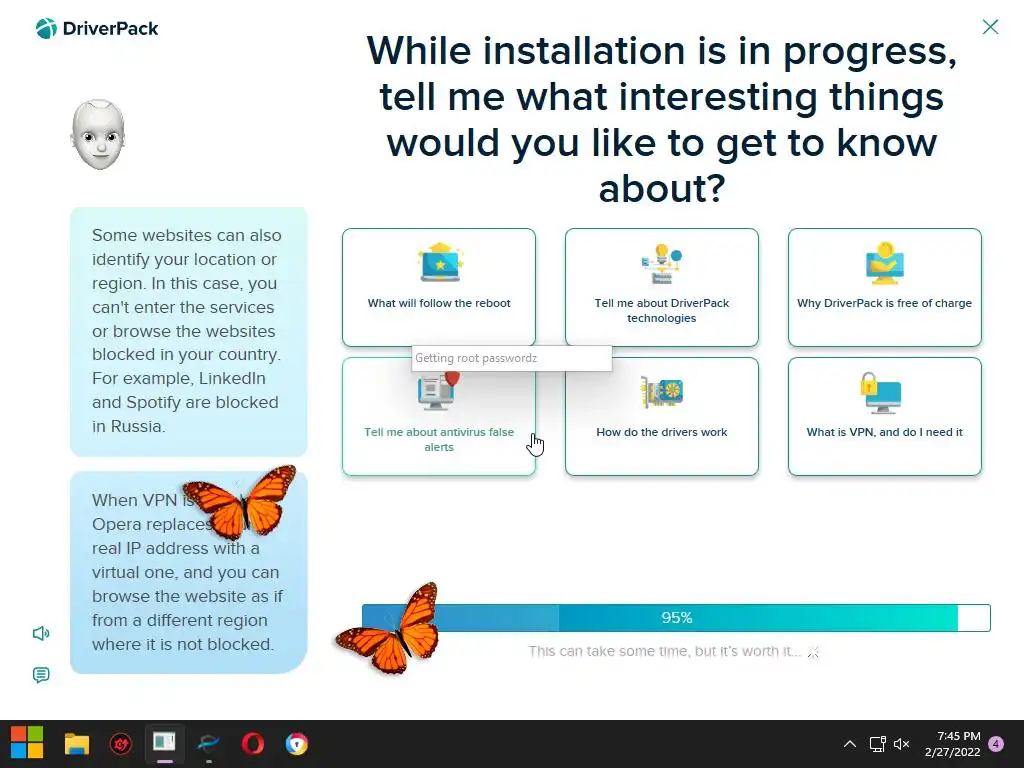Click the laptop with star icon
Image resolution: width=1024 pixels, height=768 pixels.
click(440, 263)
